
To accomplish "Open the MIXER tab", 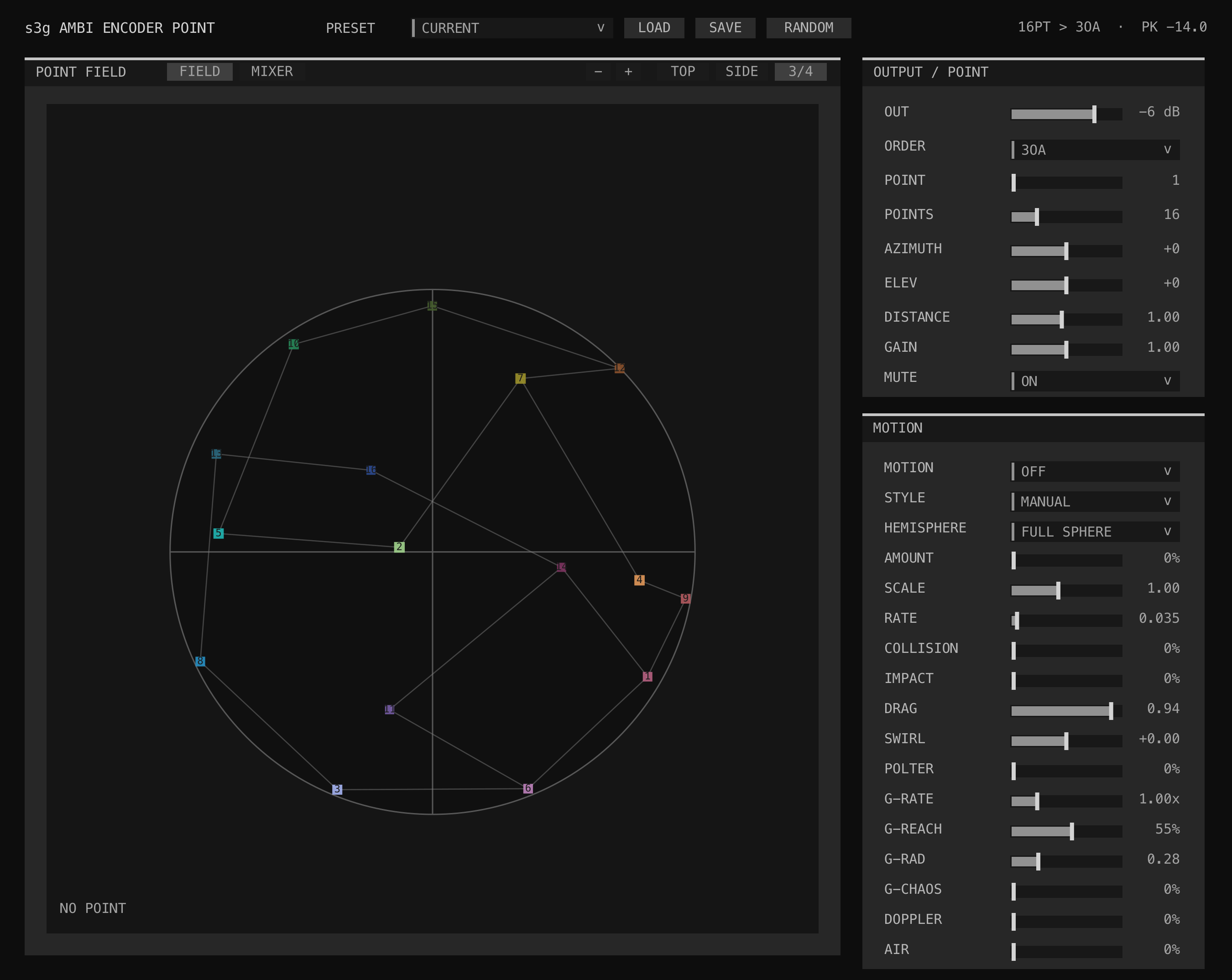I will (272, 72).
